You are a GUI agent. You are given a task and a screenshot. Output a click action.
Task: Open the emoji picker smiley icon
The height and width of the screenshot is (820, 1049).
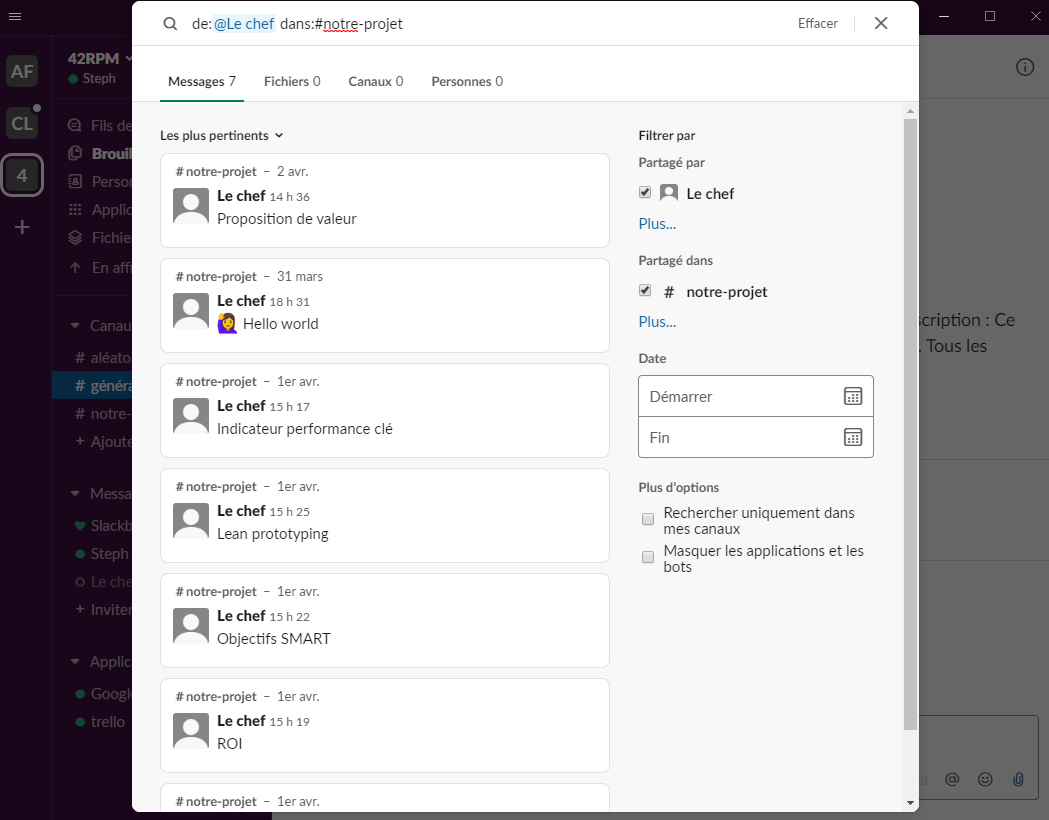[x=985, y=779]
